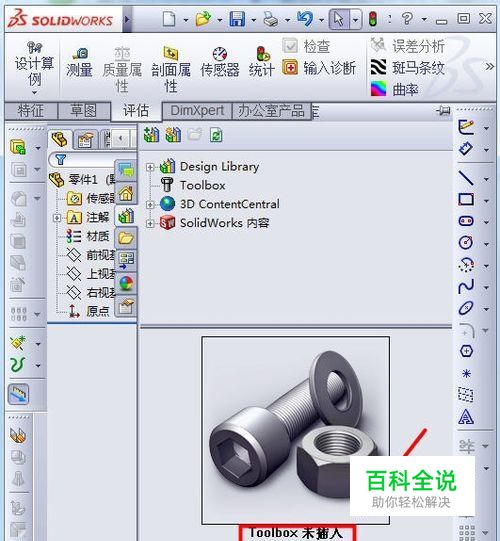Toggle 斑马条纹 zebra stripes
The width and height of the screenshot is (500, 541).
coord(408,68)
